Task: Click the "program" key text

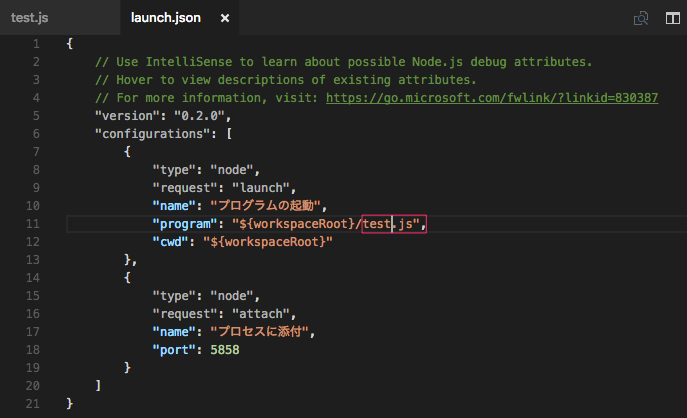Action: 185,224
